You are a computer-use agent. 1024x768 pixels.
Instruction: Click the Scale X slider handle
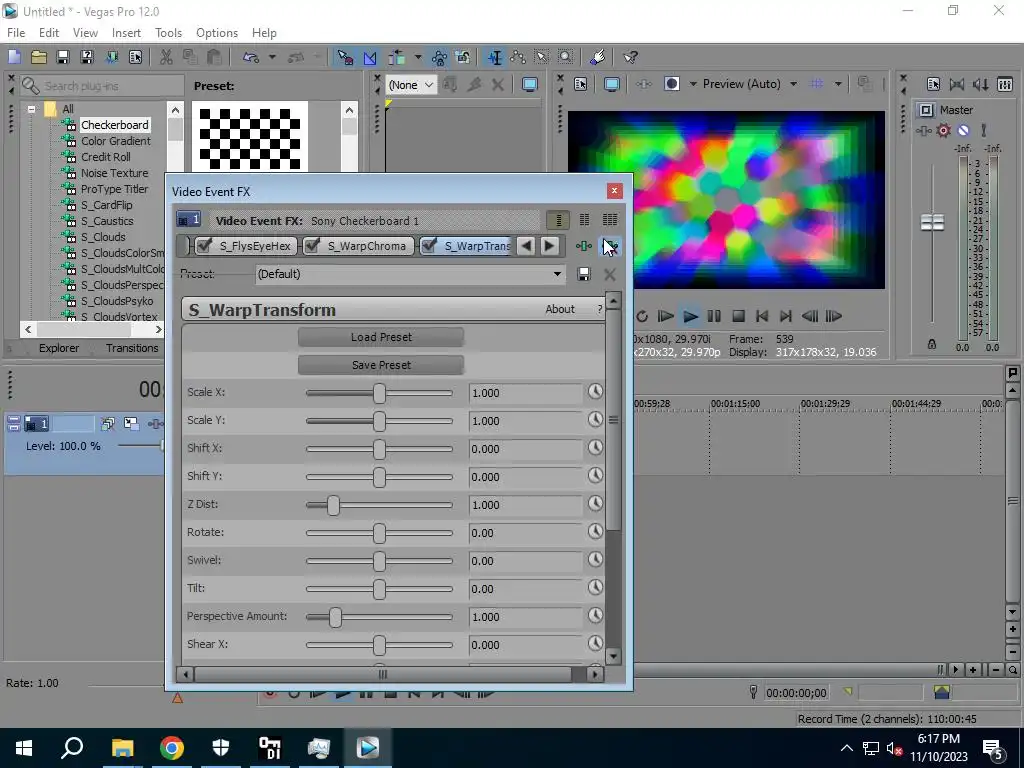(x=379, y=393)
